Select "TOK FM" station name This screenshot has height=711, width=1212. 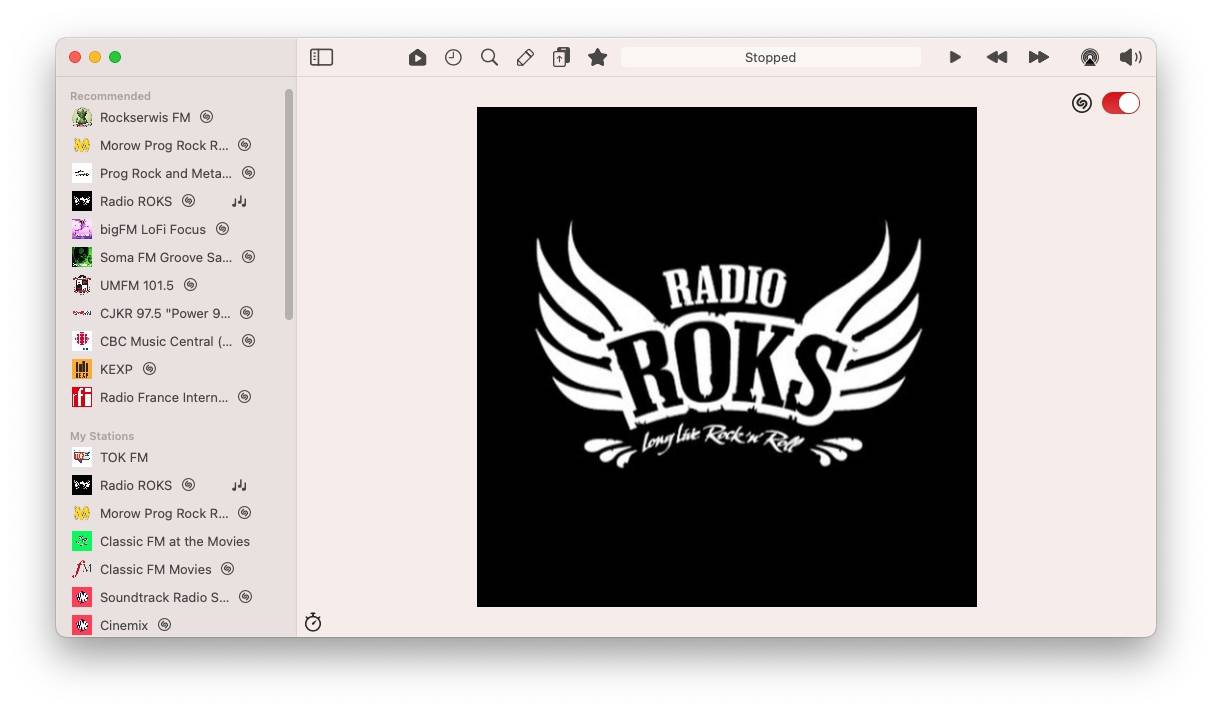coord(124,457)
